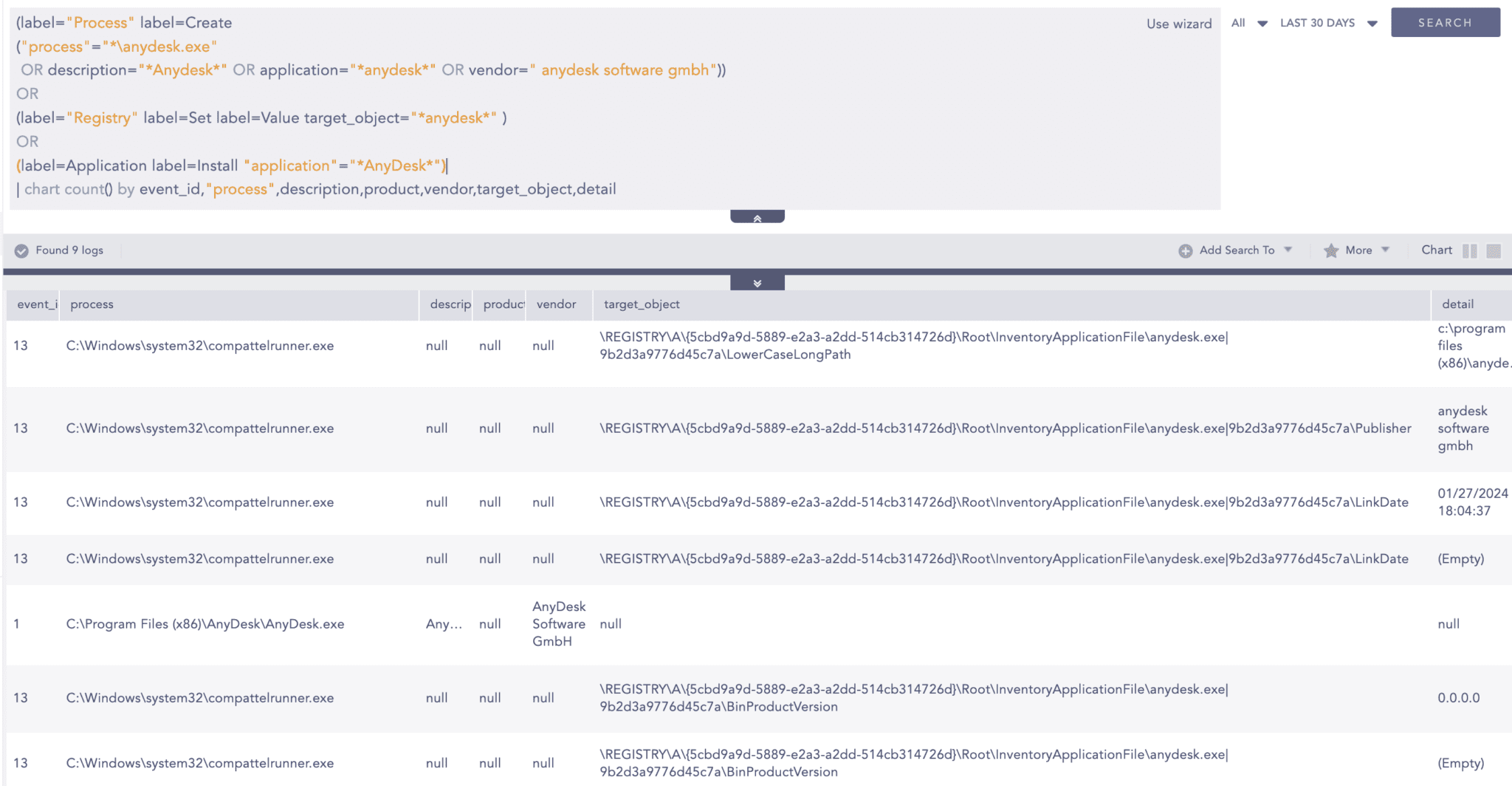Open the Add Search To dropdown arrow
This screenshot has height=786, width=1512.
1288,250
